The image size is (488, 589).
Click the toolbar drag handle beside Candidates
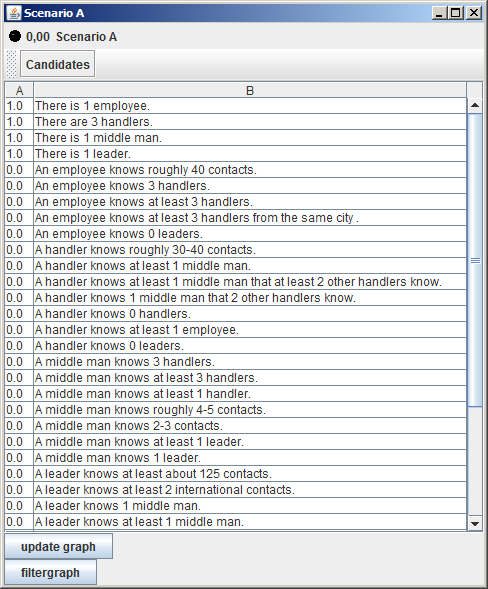click(x=12, y=64)
